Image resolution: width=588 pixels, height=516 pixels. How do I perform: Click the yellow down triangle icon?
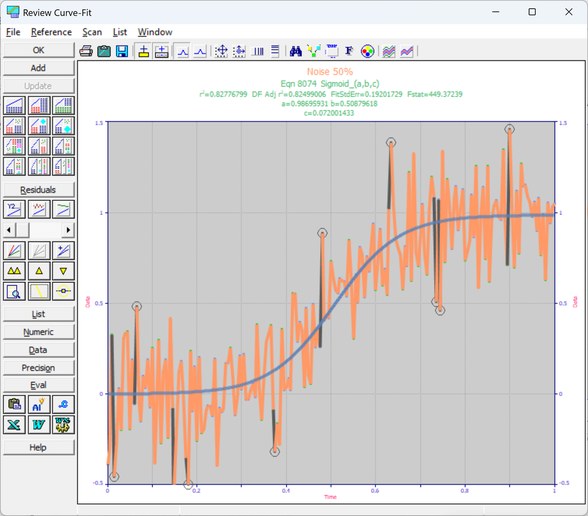[x=63, y=271]
